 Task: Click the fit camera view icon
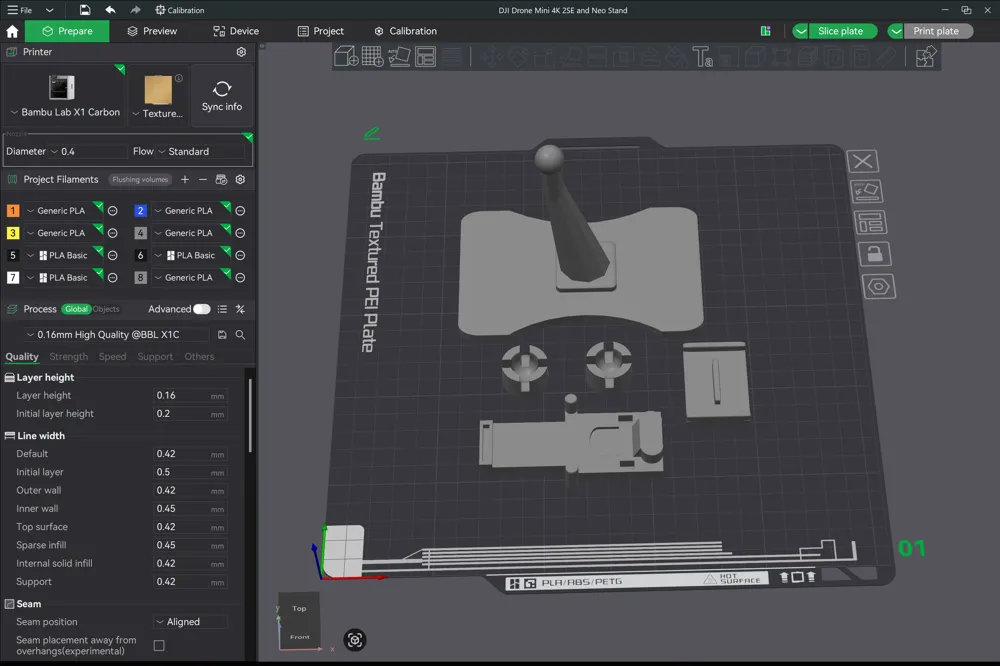pos(355,640)
